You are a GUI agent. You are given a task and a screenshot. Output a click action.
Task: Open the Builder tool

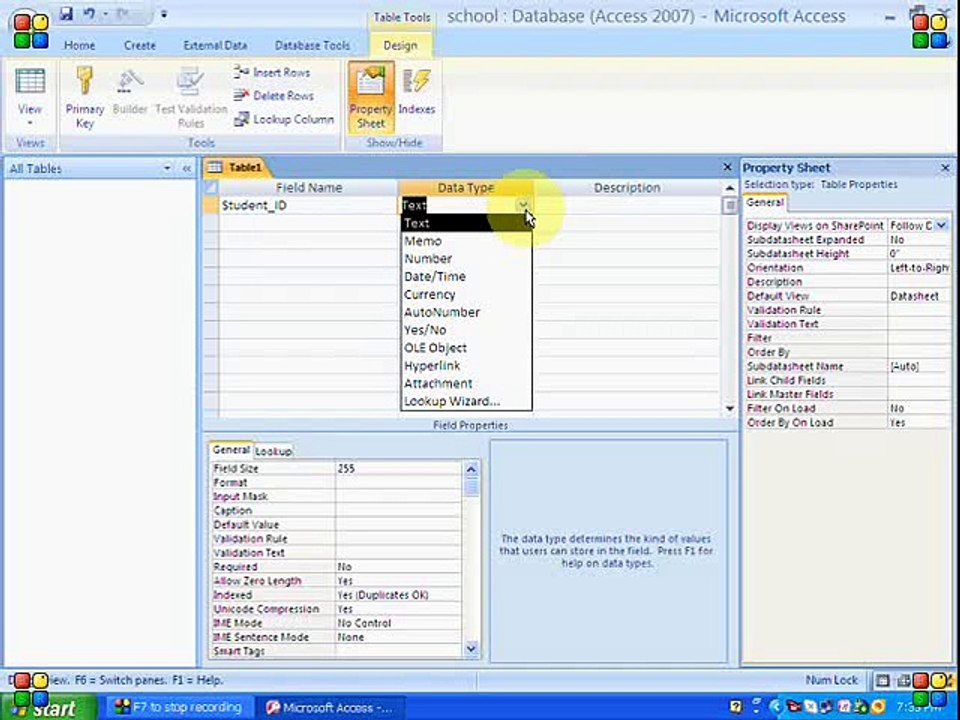(130, 92)
